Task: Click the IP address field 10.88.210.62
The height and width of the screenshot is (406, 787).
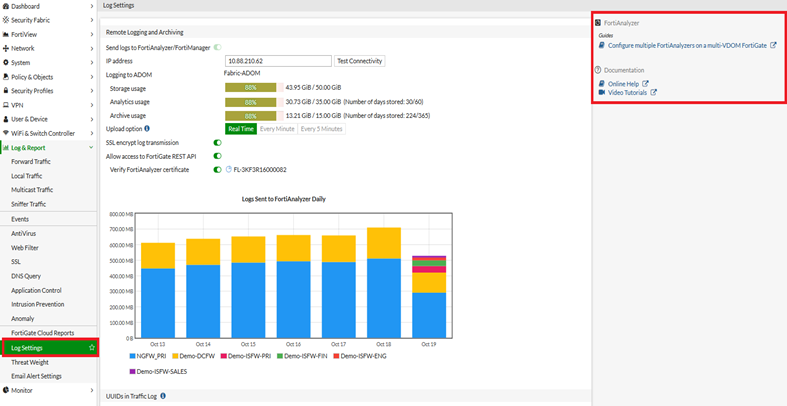Action: click(279, 61)
